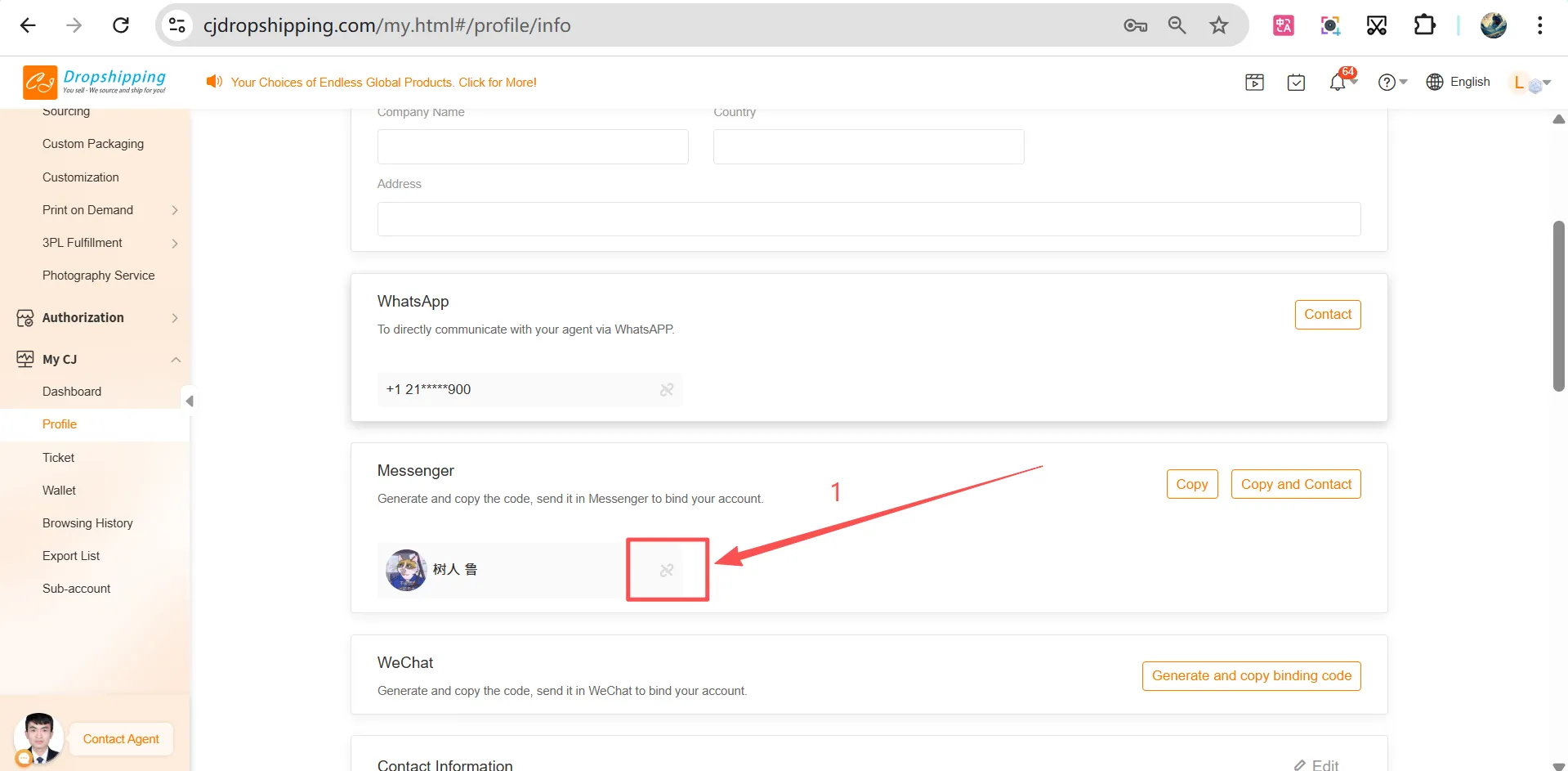Click the unlink icon next to WhatsApp number
Image resolution: width=1568 pixels, height=771 pixels.
pos(667,390)
